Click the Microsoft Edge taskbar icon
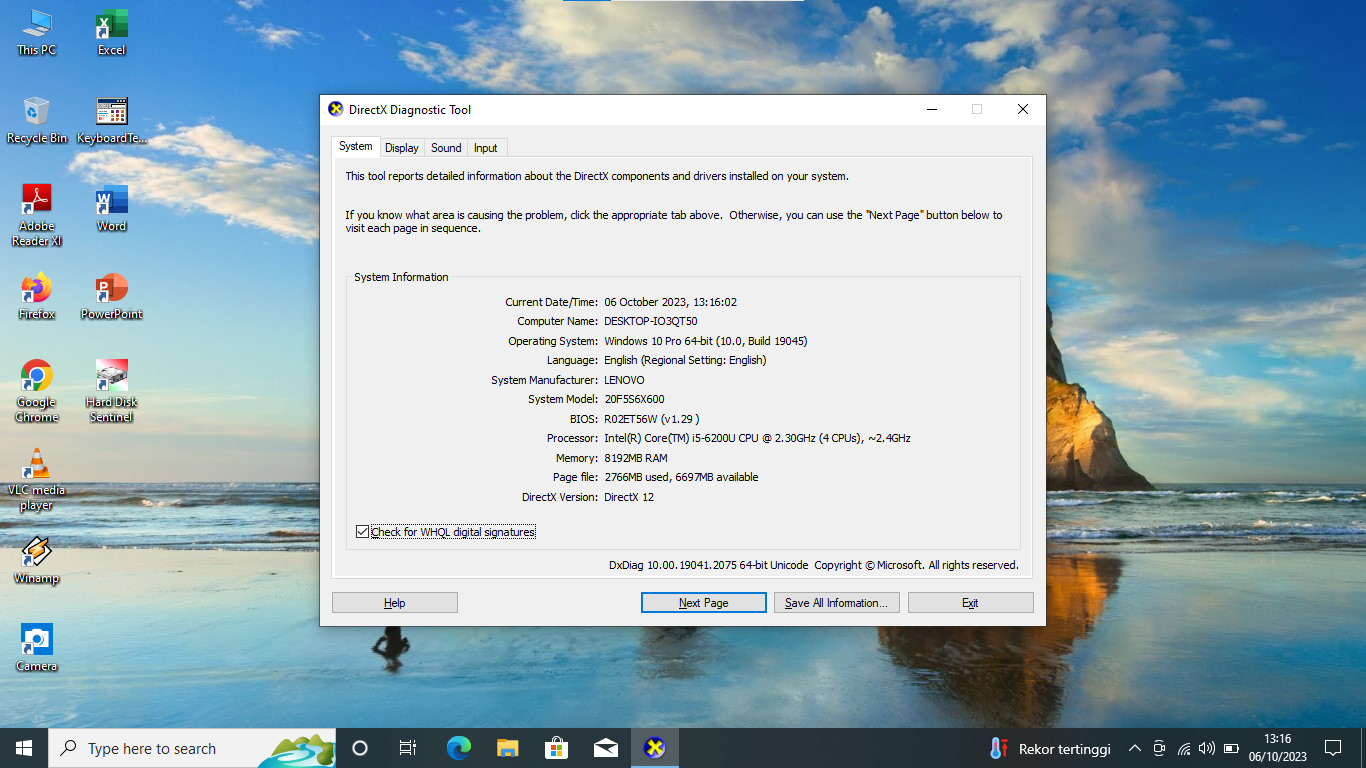Screen dimensions: 1366x768 tap(459, 748)
